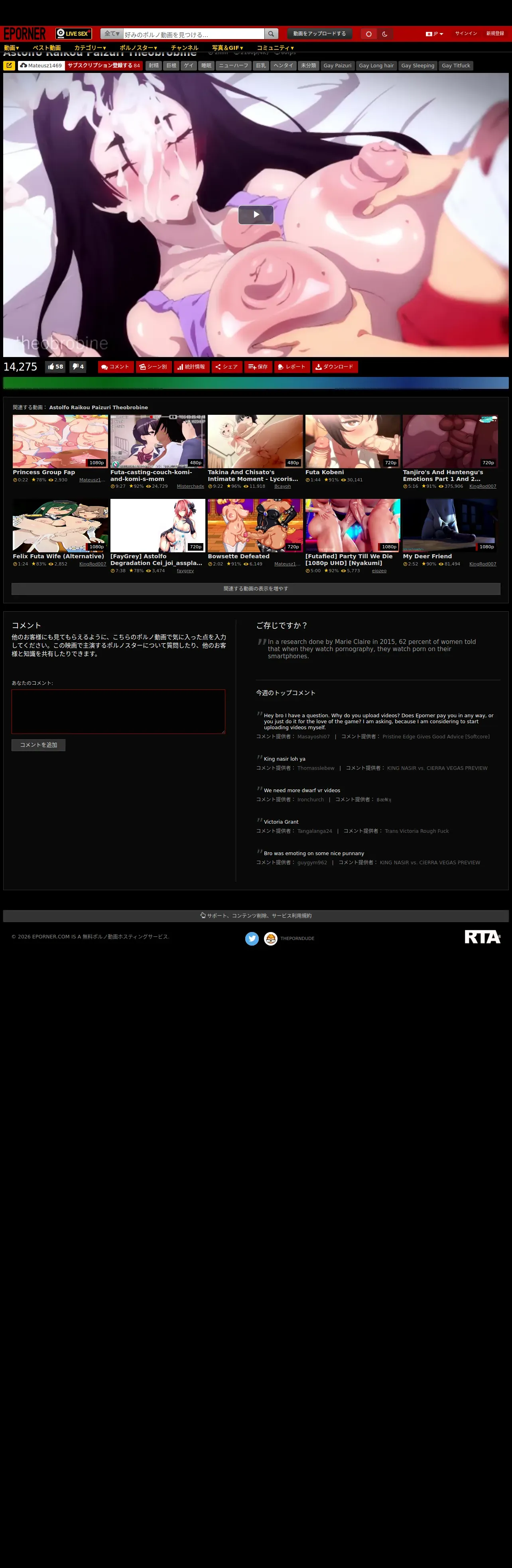Click the サポート、コンテンツ削除 footer link
The height and width of the screenshot is (1568, 512).
click(256, 916)
